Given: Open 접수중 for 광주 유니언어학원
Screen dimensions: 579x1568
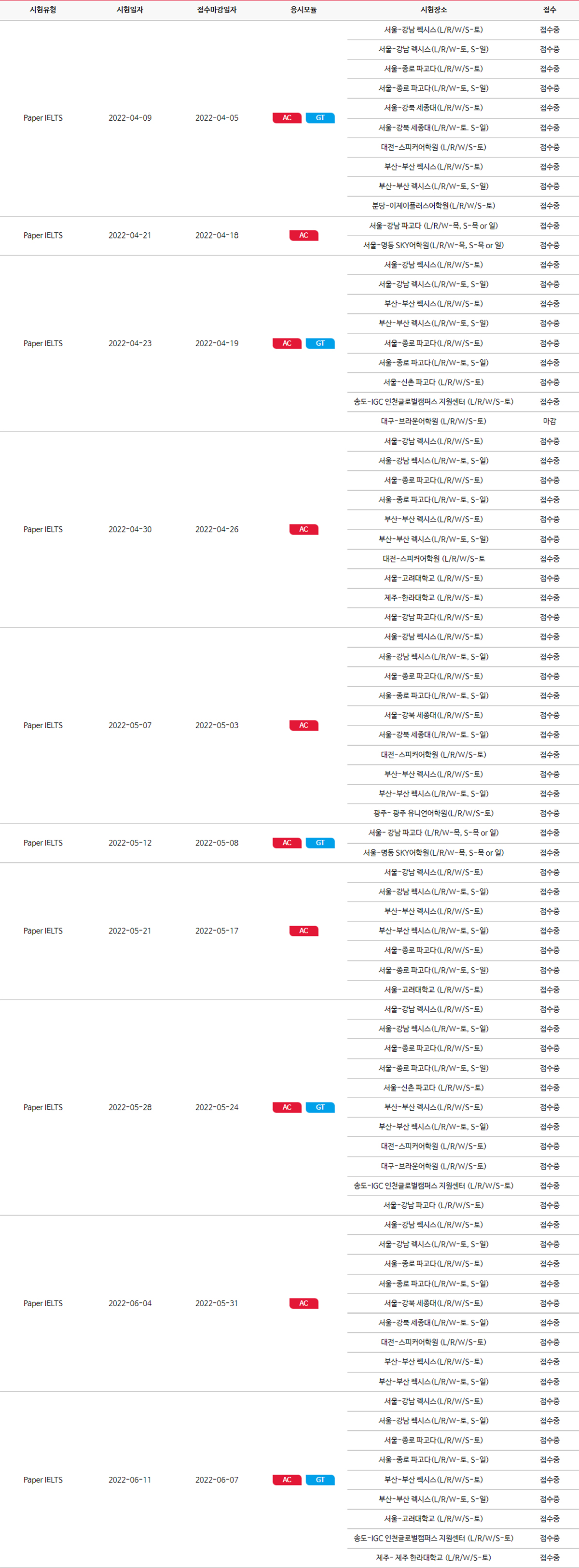Looking at the screenshot, I should tap(549, 813).
